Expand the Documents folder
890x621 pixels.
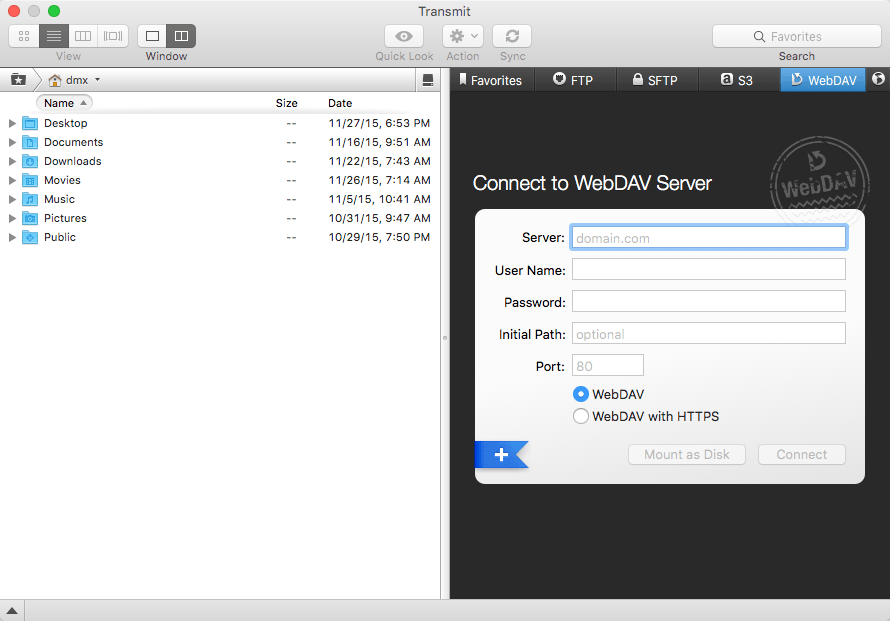[12, 142]
